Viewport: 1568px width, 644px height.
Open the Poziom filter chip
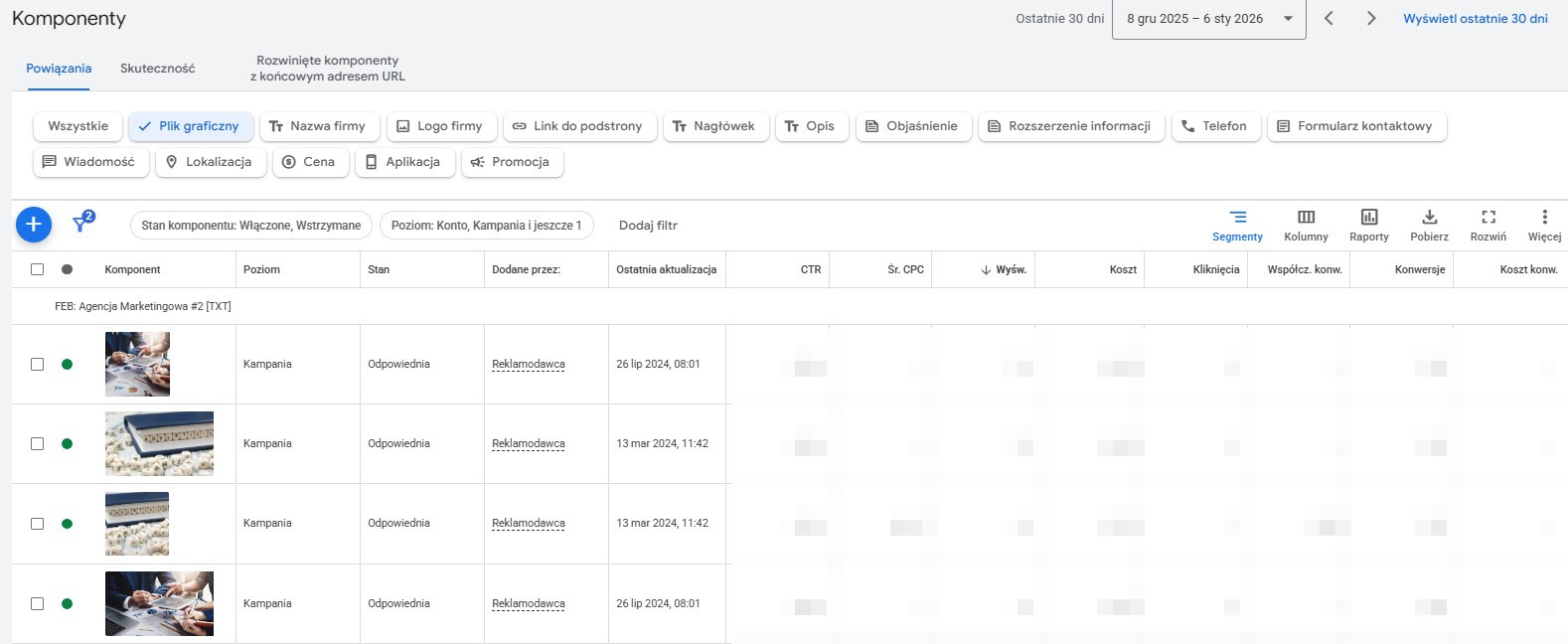(x=486, y=226)
